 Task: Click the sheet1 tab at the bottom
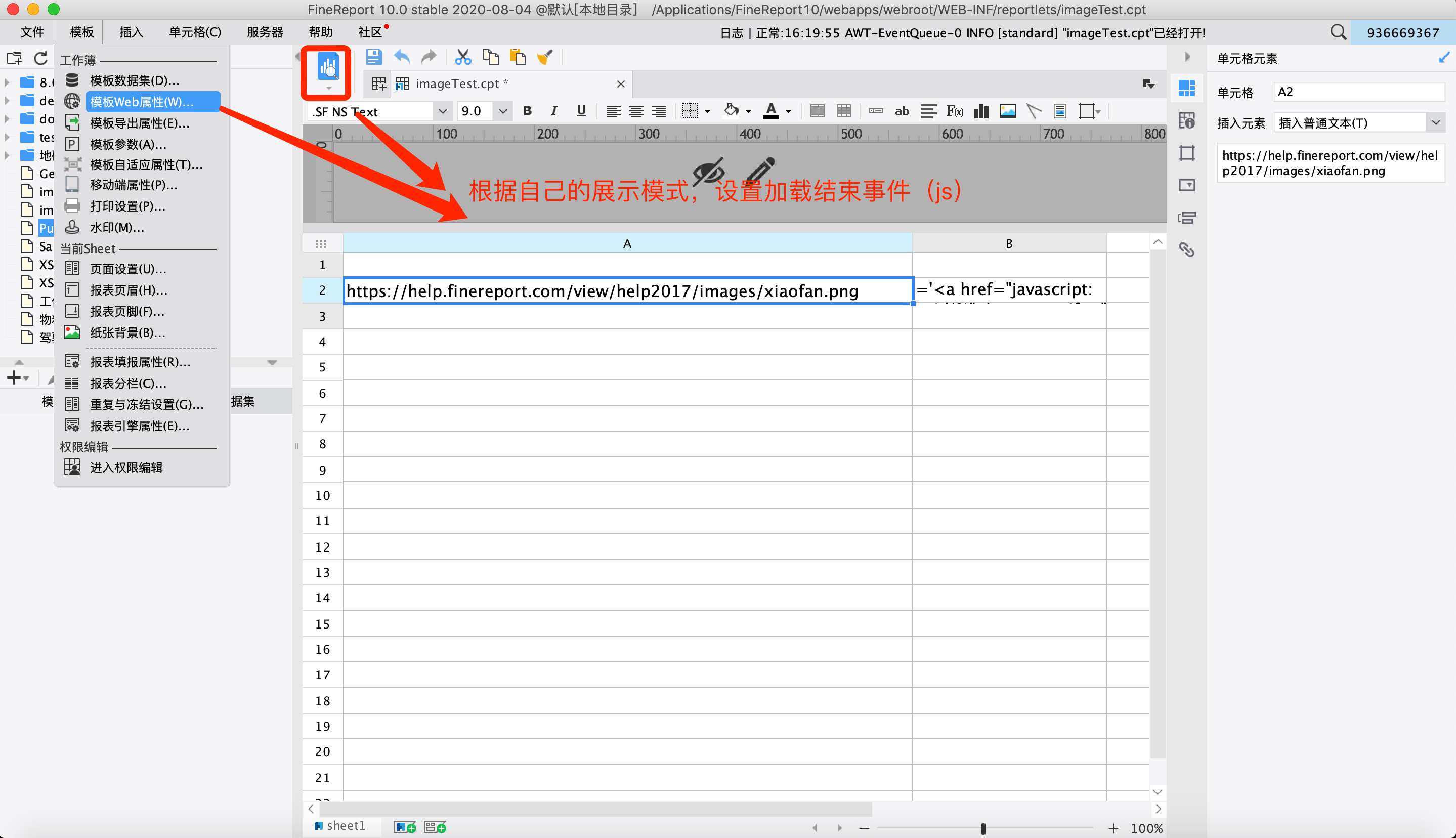click(x=345, y=826)
